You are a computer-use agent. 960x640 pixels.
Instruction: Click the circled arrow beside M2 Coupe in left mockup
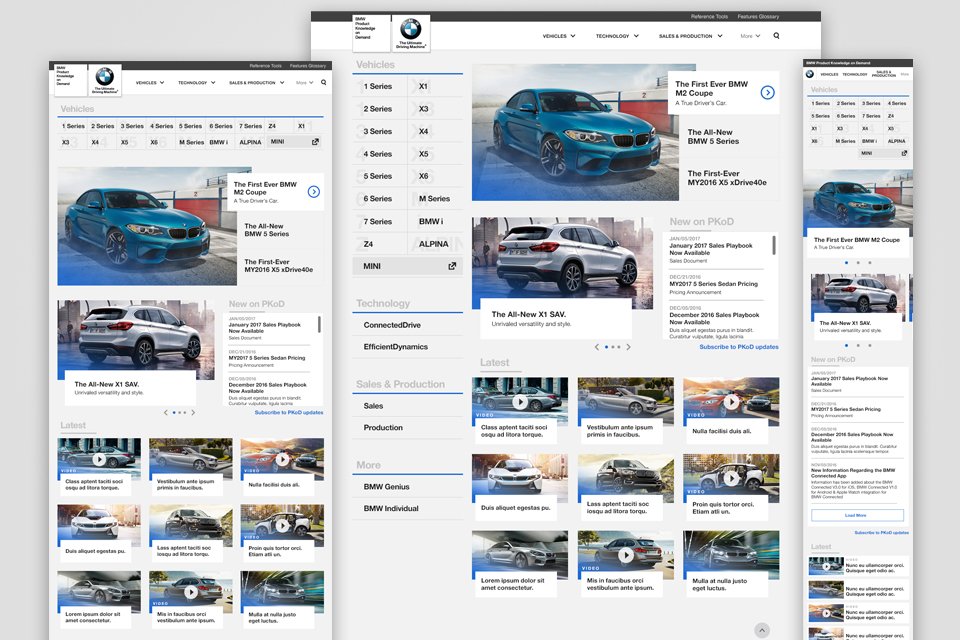(313, 192)
